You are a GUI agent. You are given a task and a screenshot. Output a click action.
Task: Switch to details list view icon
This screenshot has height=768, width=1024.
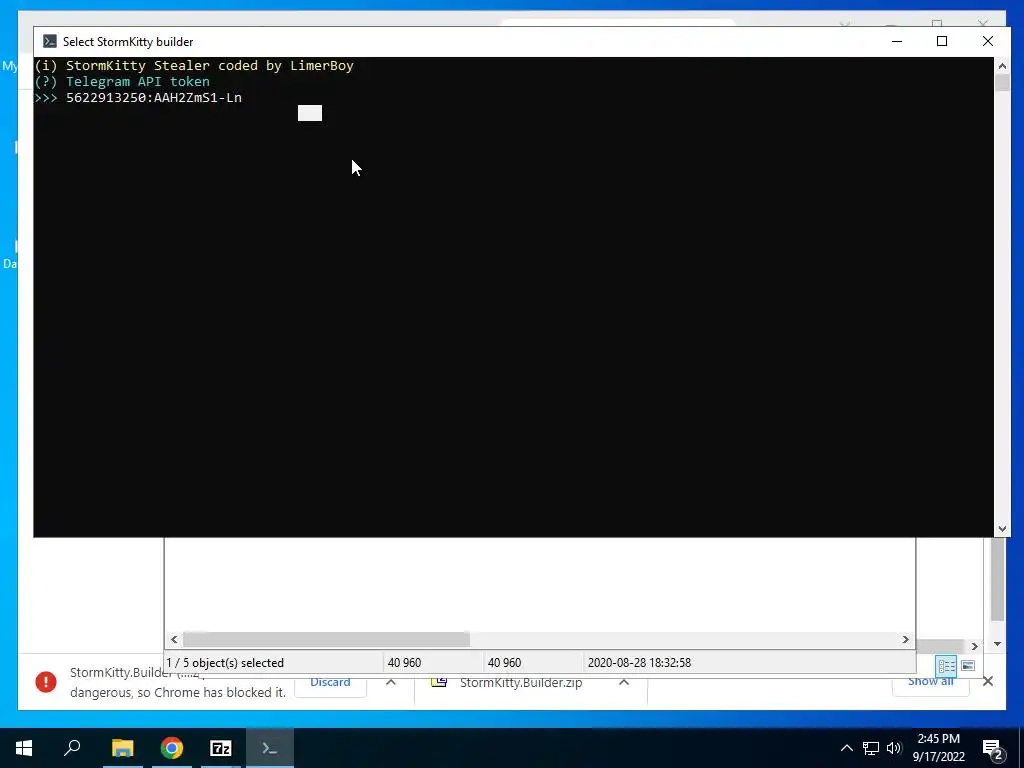tap(946, 665)
